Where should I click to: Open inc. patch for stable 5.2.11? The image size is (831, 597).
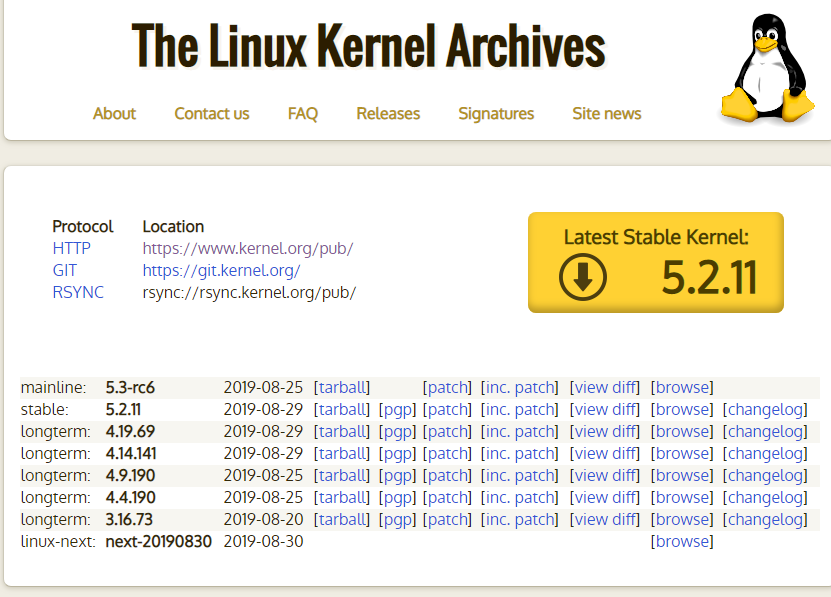click(x=519, y=409)
